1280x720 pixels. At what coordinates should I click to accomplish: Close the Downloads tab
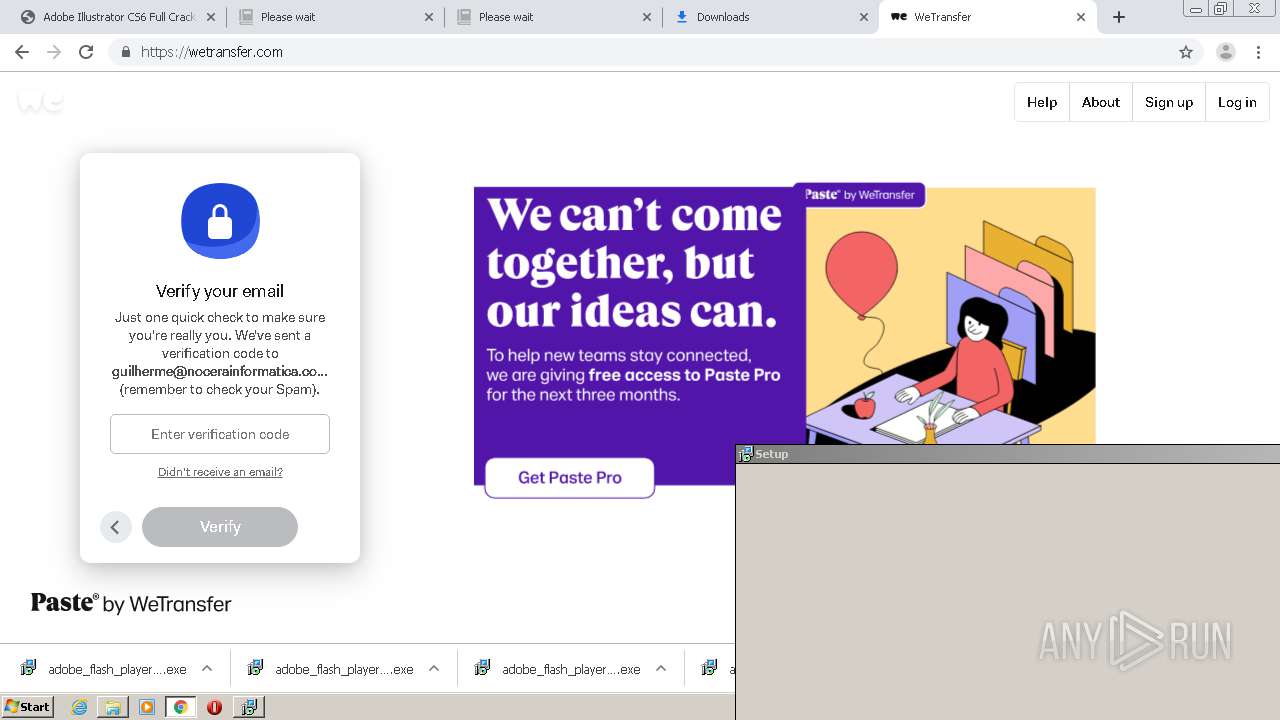pos(864,17)
